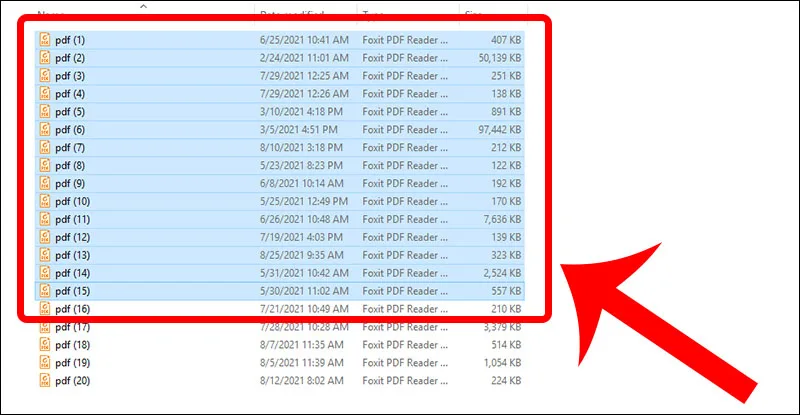Select the pdf (18) file icon

click(x=45, y=345)
